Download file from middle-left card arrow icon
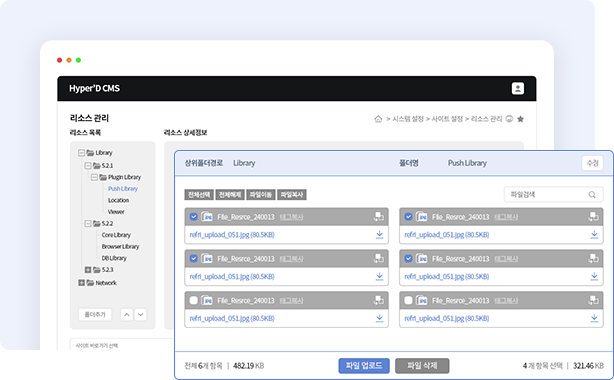 pos(379,277)
